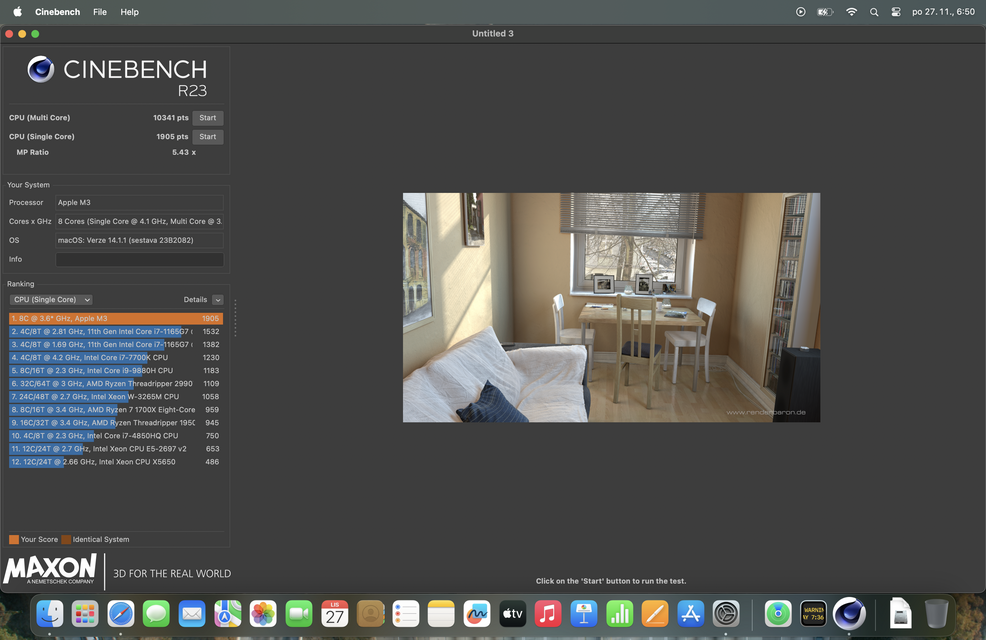Open Safari from the Dock
The image size is (986, 640).
121,613
